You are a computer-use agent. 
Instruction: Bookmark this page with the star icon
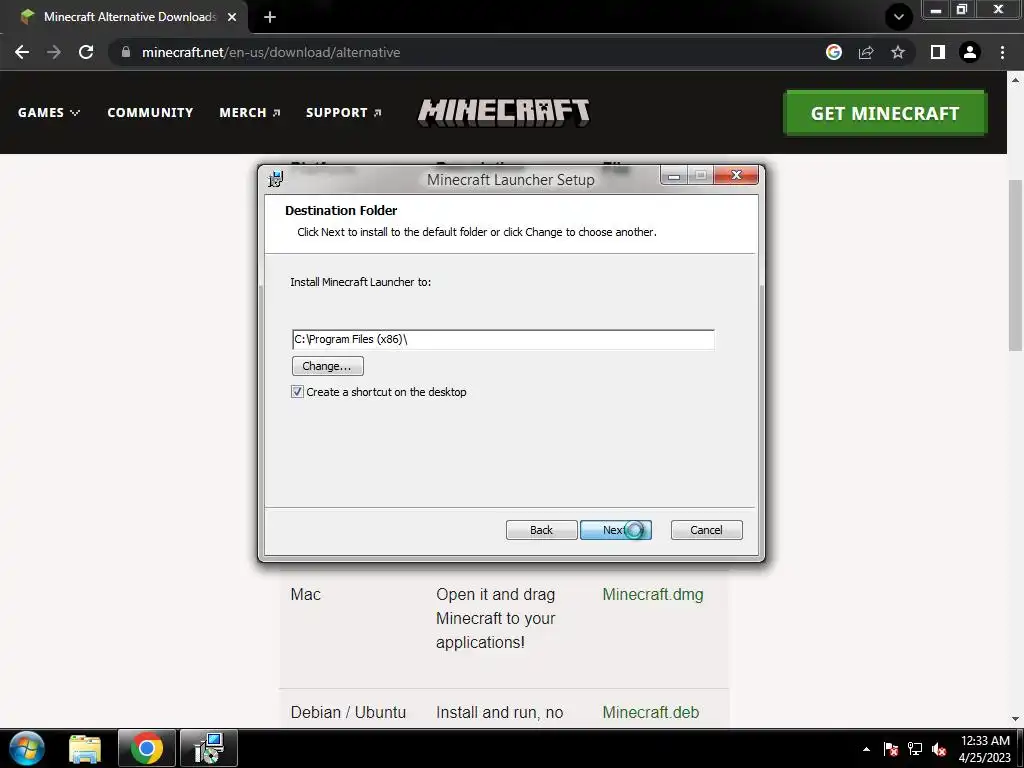[898, 52]
